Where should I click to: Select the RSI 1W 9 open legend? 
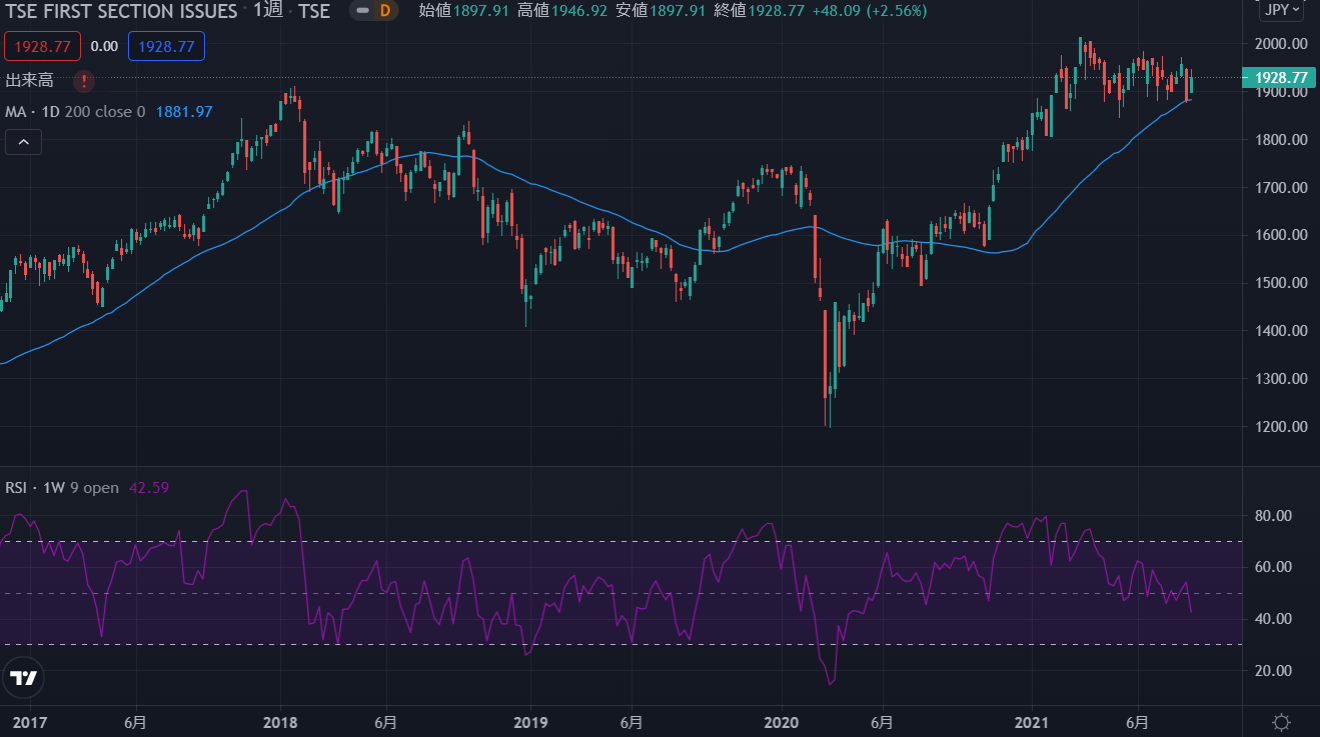62,488
